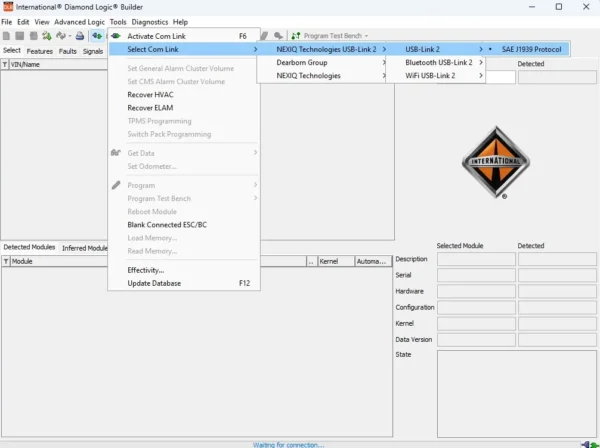
Task: Click the green status icon in bottom corner
Action: 594,445
